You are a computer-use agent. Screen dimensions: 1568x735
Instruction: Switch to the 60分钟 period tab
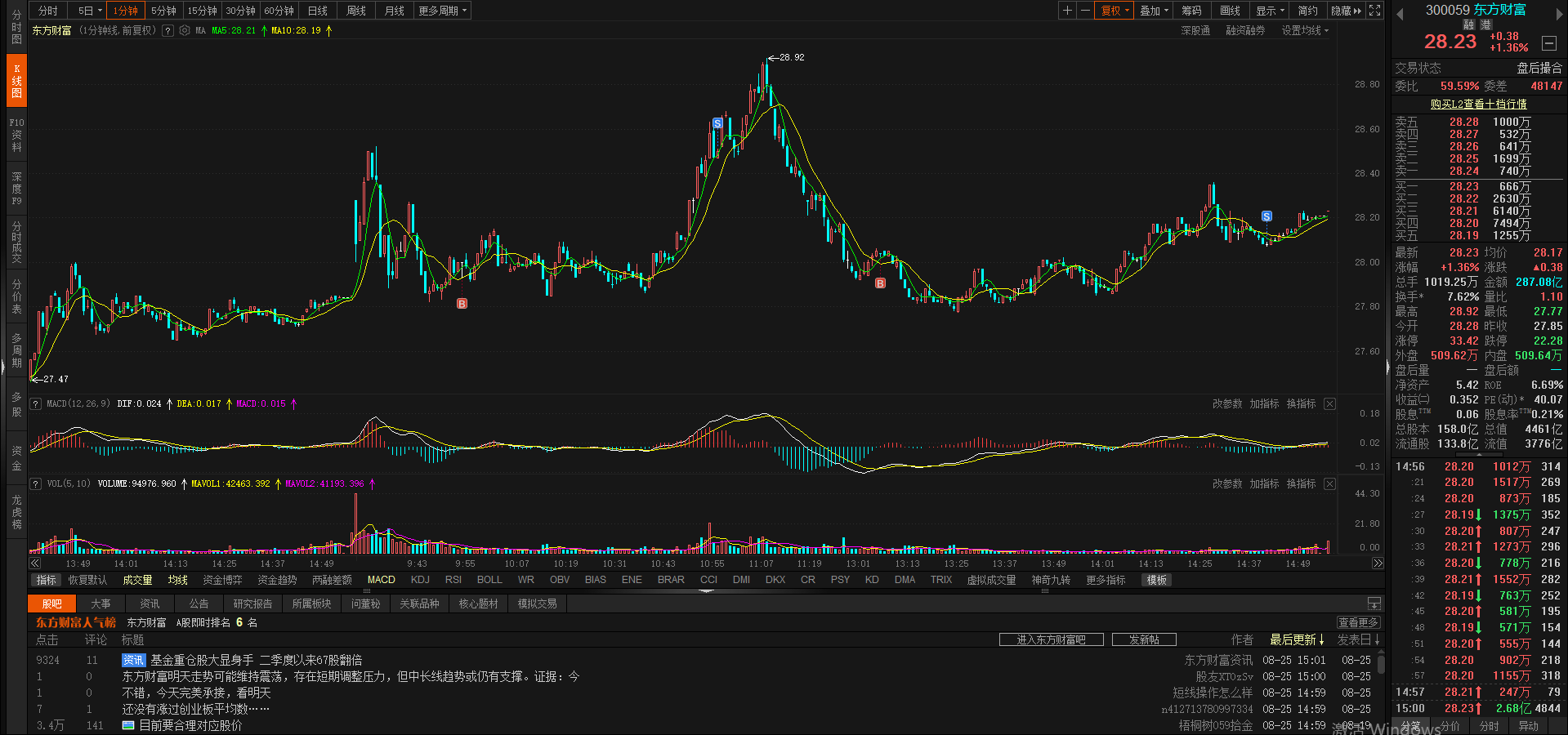[279, 11]
